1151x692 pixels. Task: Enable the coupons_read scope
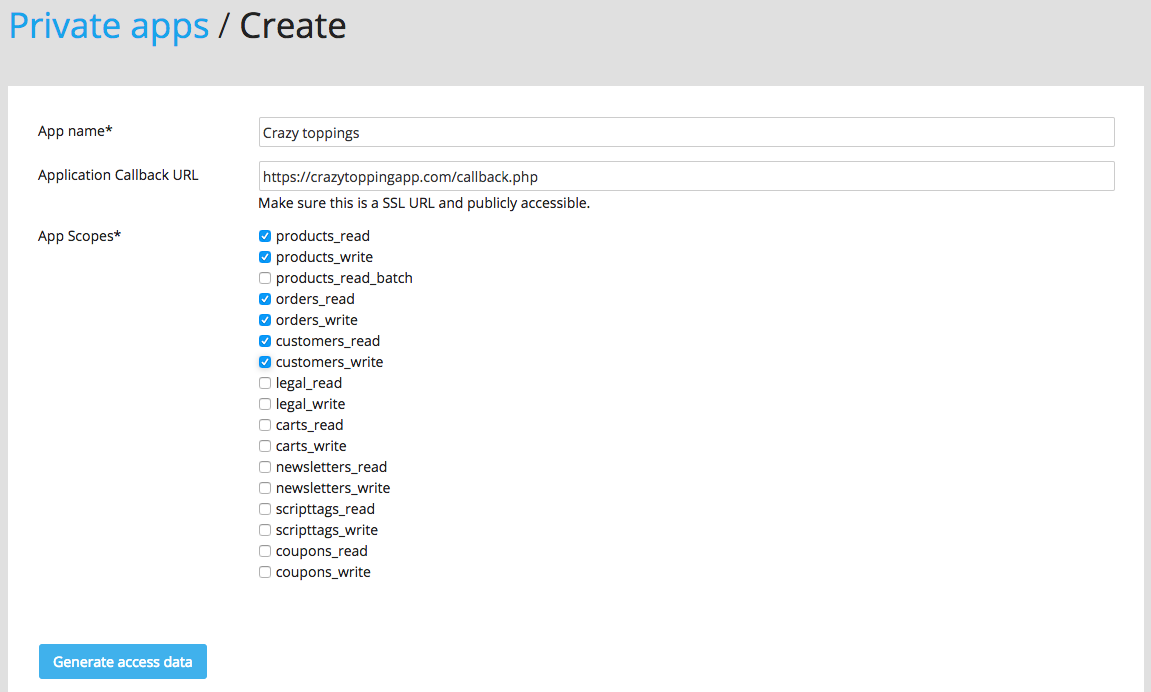click(265, 551)
